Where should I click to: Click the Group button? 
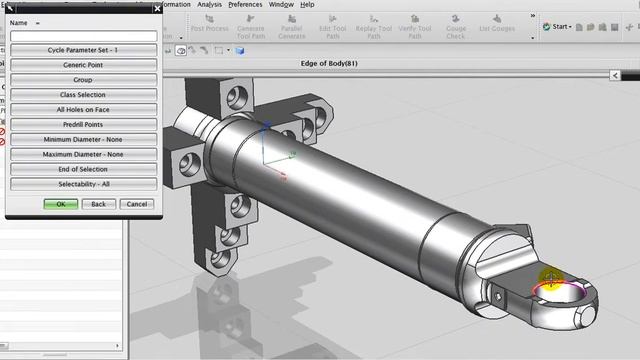[x=83, y=80]
